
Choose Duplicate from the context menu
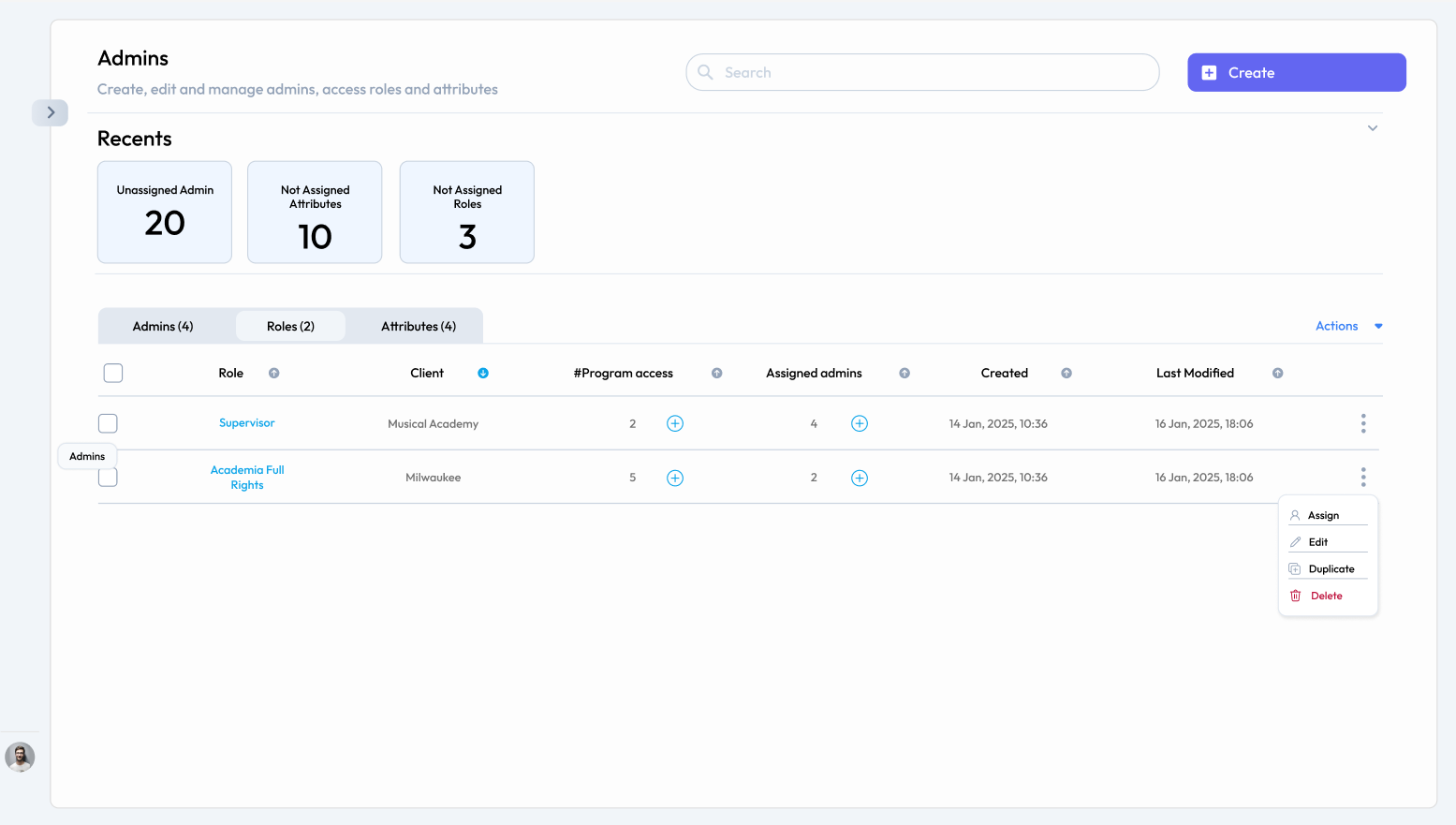pyautogui.click(x=1331, y=568)
